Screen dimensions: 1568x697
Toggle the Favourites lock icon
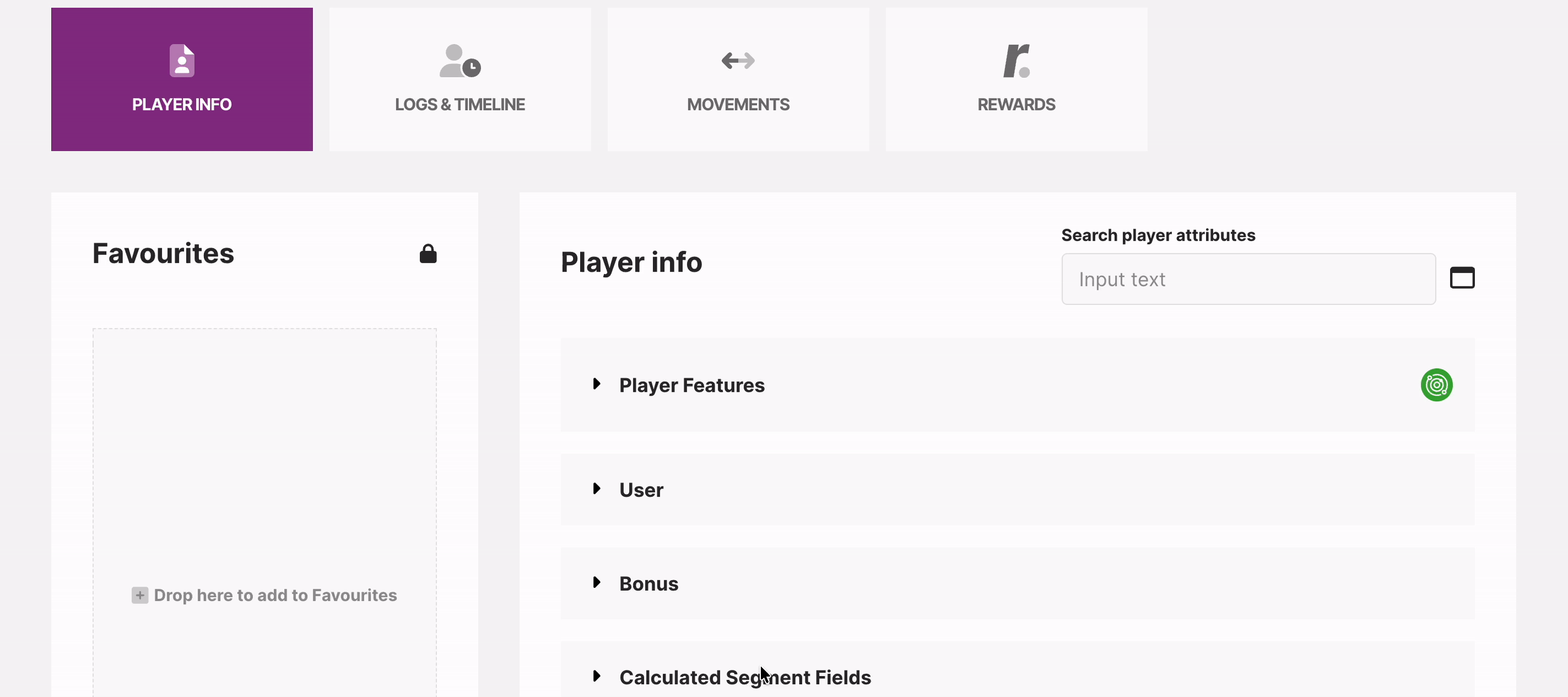click(428, 253)
